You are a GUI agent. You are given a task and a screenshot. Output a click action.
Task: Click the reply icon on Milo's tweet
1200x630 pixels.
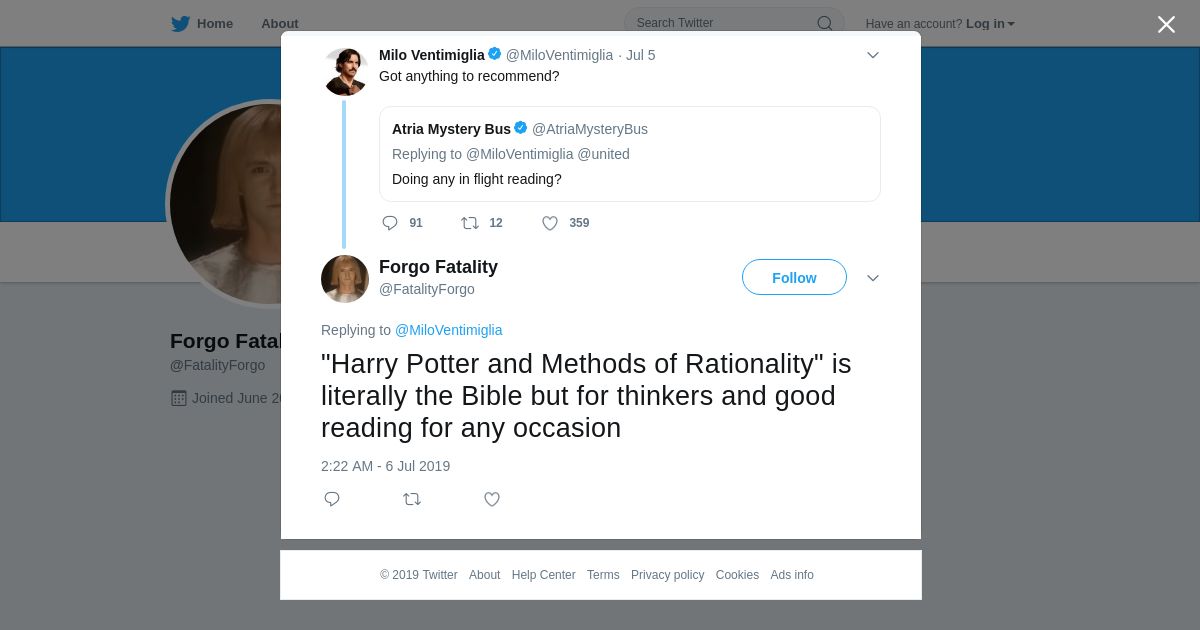390,223
